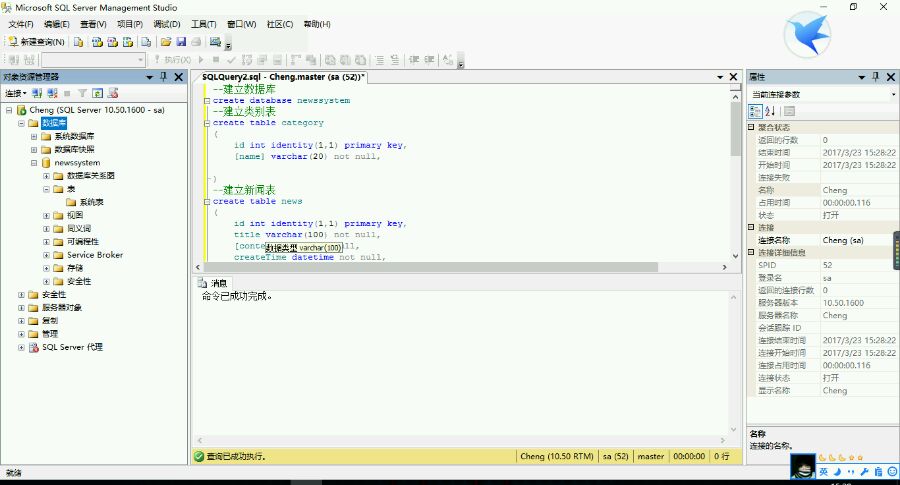Click the Property Pages icon in Properties panel
Screen dimensions: 900x485
pyautogui.click(x=790, y=111)
